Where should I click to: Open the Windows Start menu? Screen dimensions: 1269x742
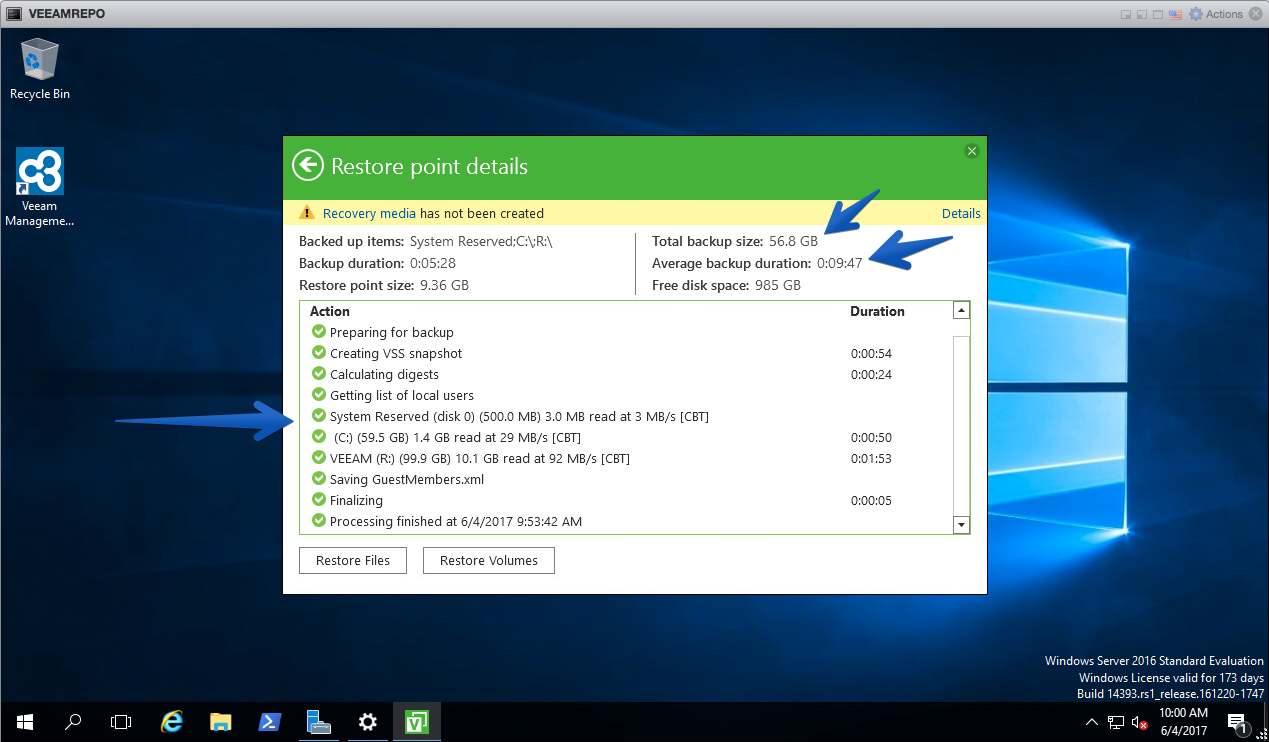pyautogui.click(x=24, y=722)
